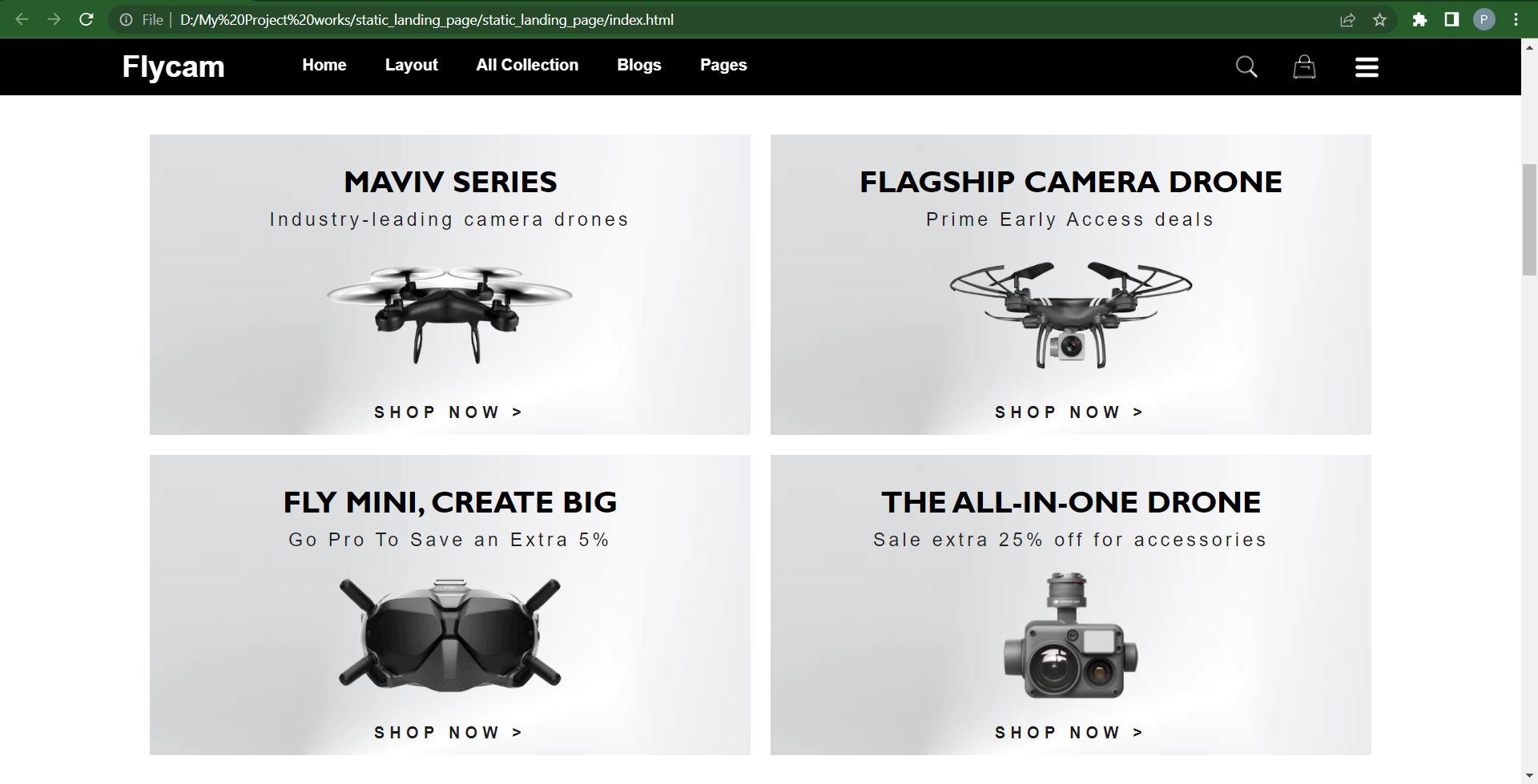Go to the Home nav item
1538x784 pixels.
[324, 65]
